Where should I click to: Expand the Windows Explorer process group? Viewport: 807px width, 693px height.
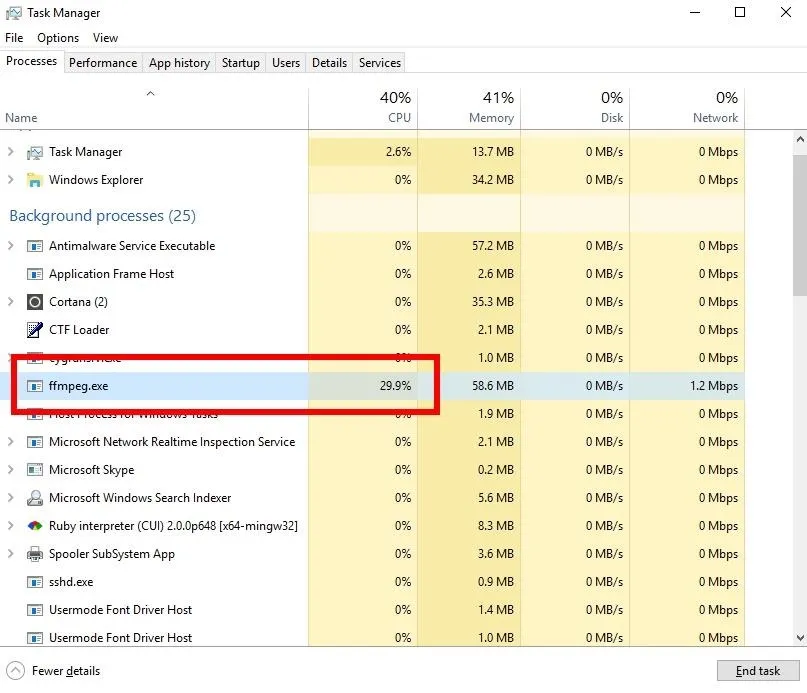pos(10,180)
